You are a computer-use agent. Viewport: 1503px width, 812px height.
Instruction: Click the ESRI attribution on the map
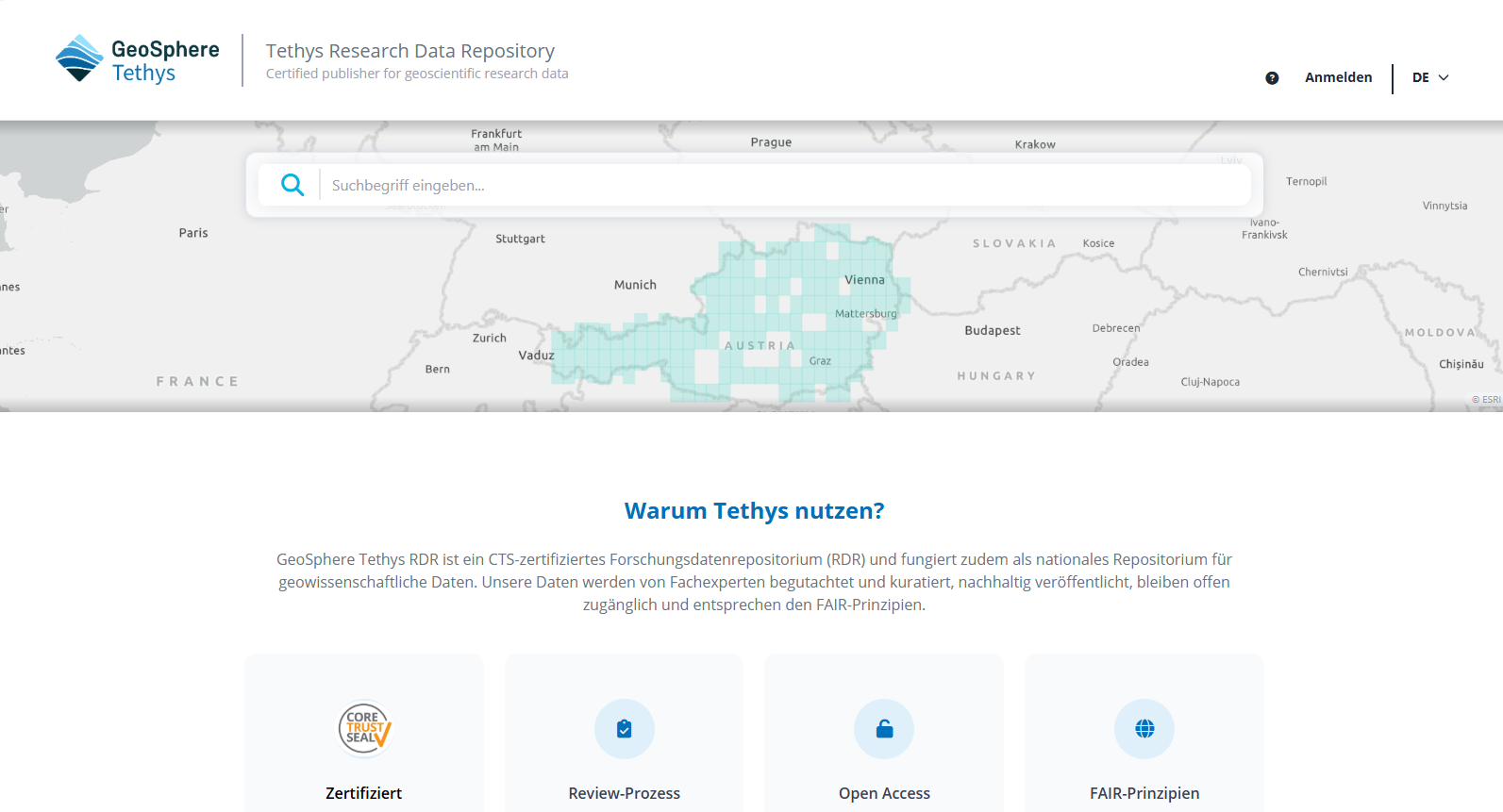(1486, 400)
